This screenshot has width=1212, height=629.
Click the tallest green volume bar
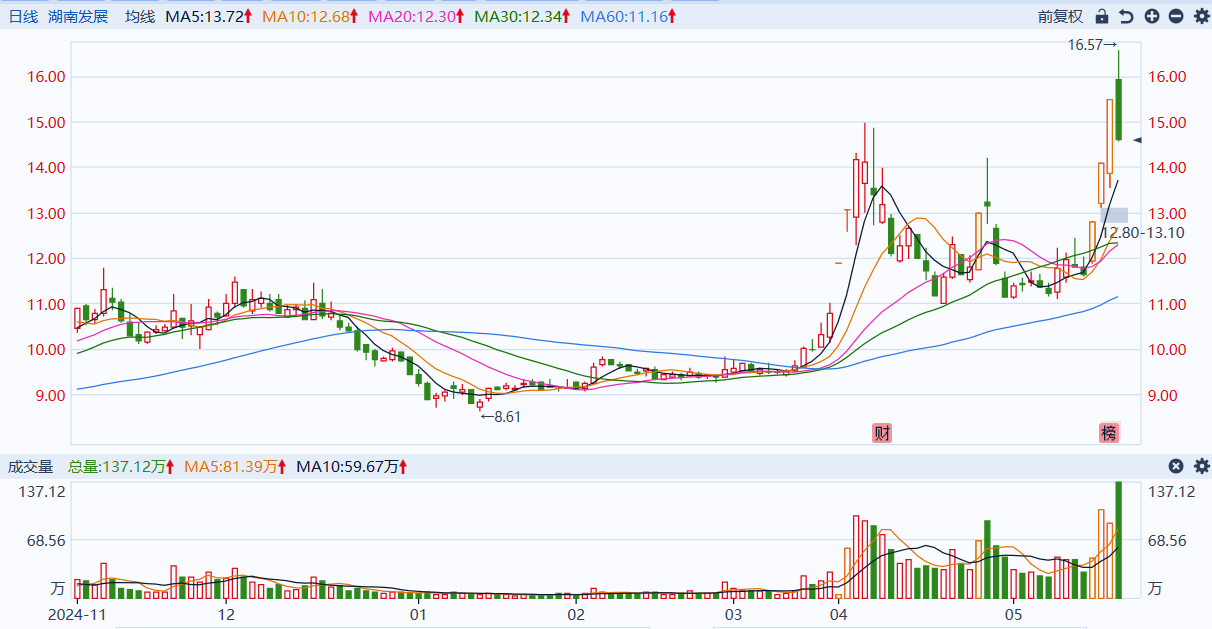(x=1118, y=540)
